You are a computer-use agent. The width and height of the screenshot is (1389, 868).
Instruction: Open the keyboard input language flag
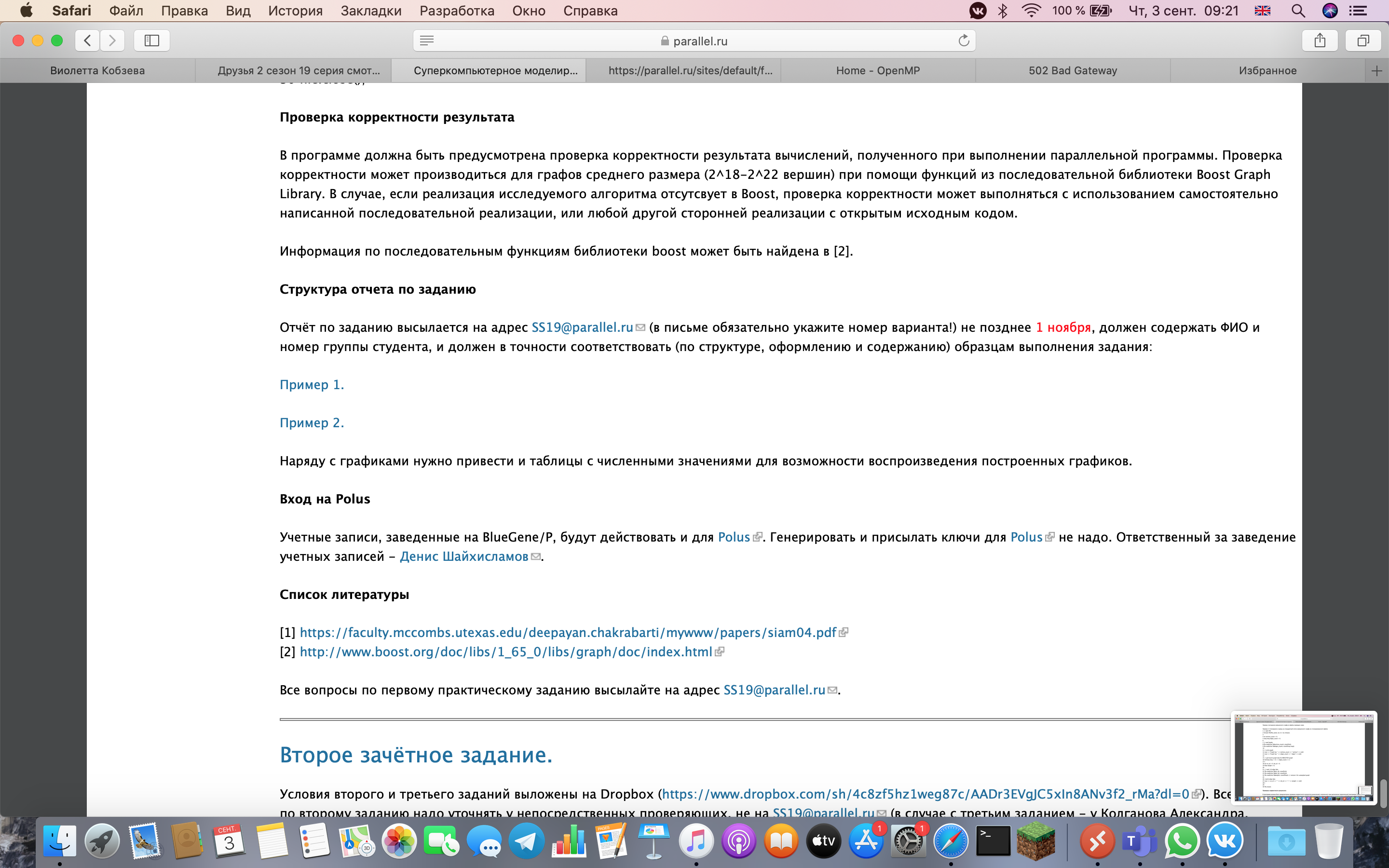coord(1262,10)
